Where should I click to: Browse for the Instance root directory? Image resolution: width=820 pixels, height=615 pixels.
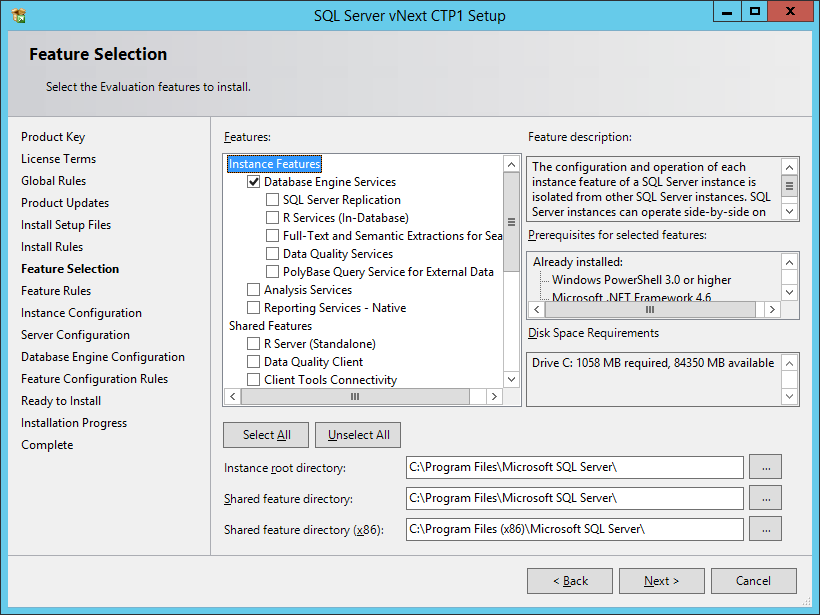(x=765, y=466)
